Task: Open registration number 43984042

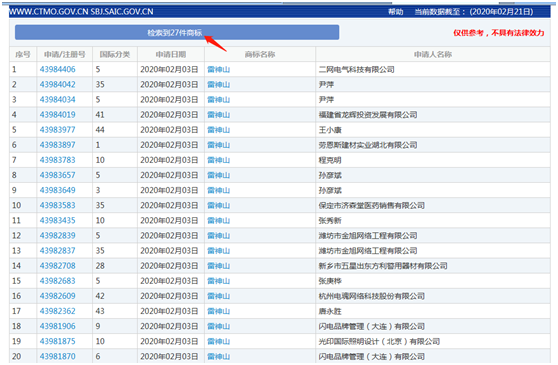Action: 58,85
